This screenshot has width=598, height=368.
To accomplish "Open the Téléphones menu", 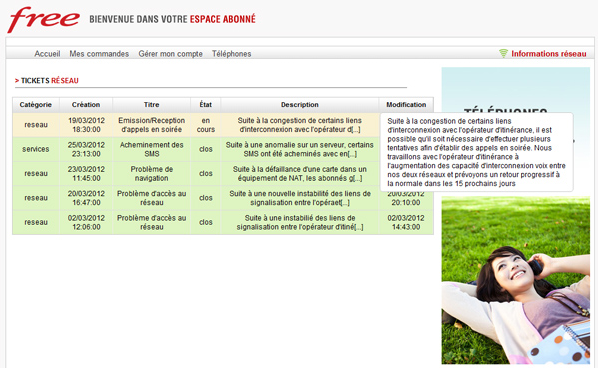I will pos(231,54).
